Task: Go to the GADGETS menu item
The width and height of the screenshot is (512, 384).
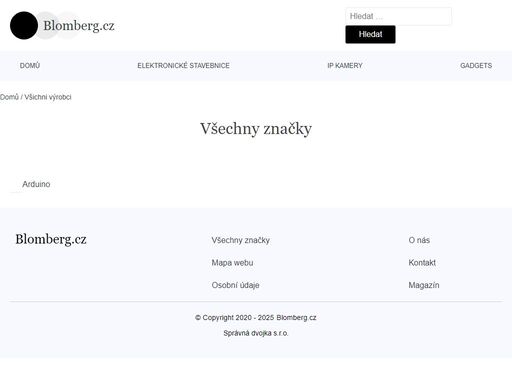Action: [476, 66]
